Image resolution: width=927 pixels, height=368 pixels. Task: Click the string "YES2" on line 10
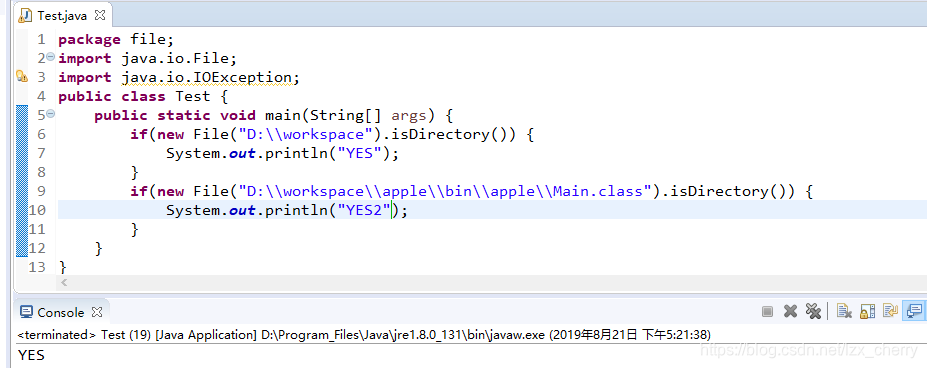(365, 210)
